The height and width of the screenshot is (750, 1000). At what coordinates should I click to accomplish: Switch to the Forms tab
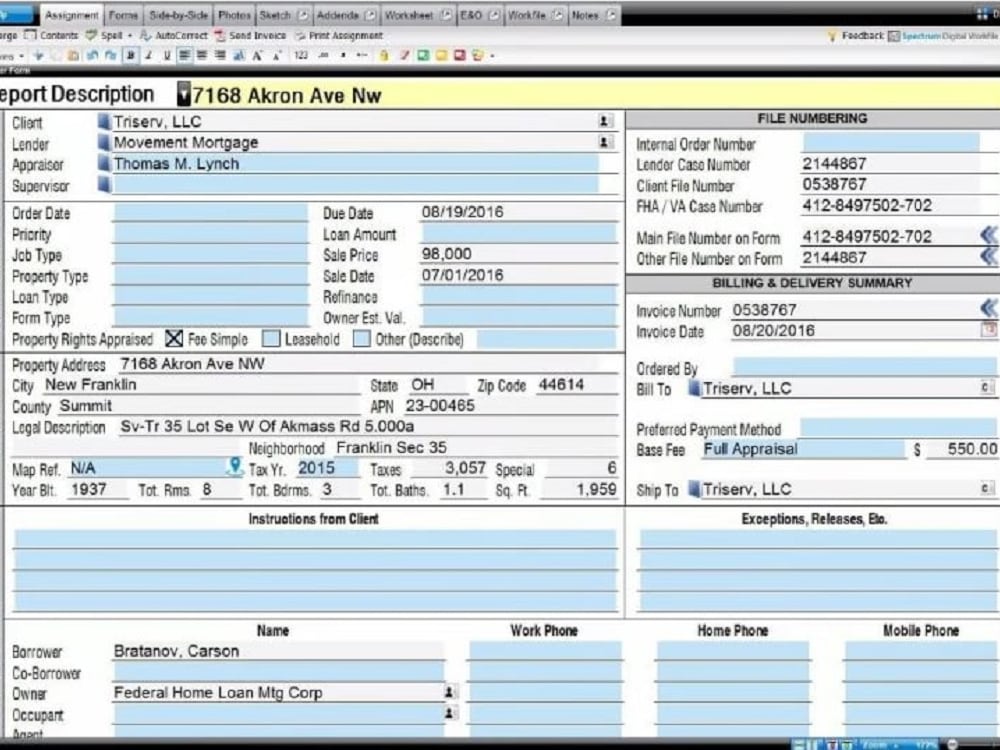point(122,15)
